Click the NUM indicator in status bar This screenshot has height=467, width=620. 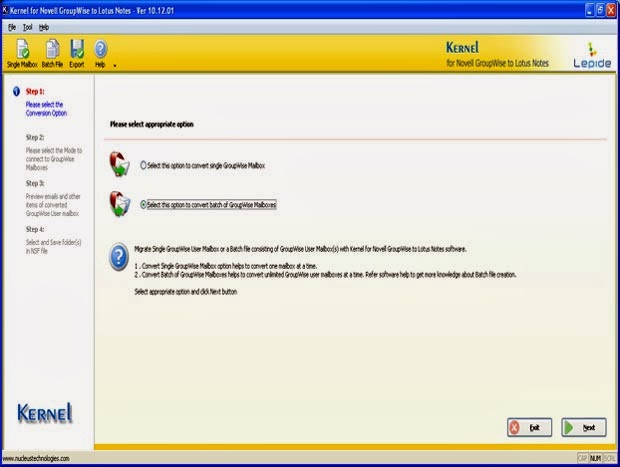595,458
